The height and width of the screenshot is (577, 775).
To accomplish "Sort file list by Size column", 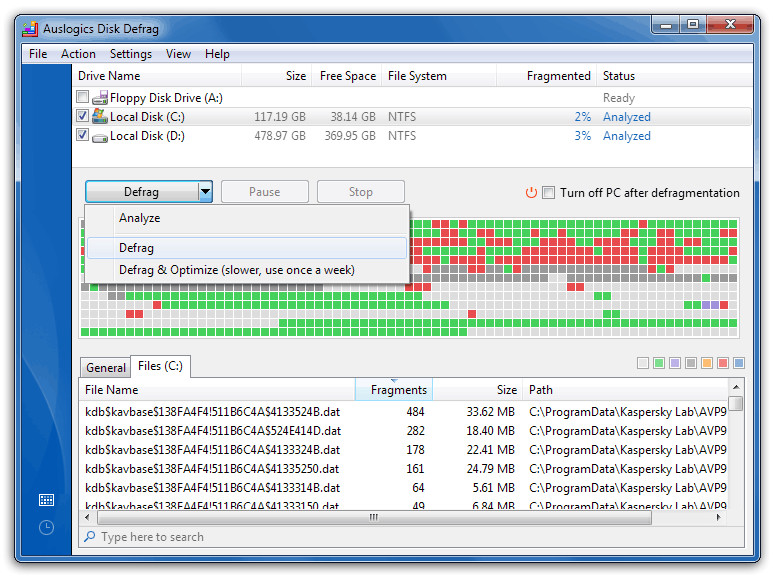I will pyautogui.click(x=477, y=390).
